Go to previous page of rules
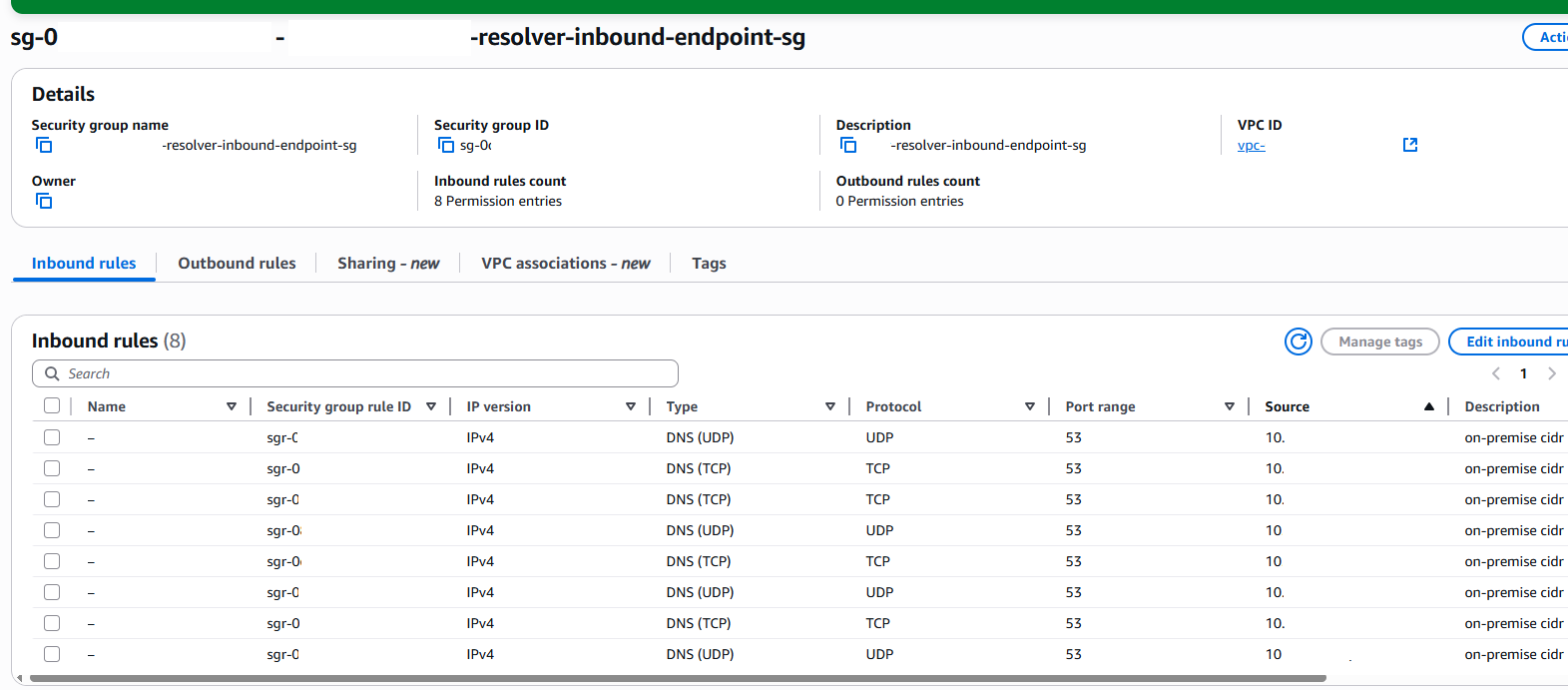 [1495, 373]
